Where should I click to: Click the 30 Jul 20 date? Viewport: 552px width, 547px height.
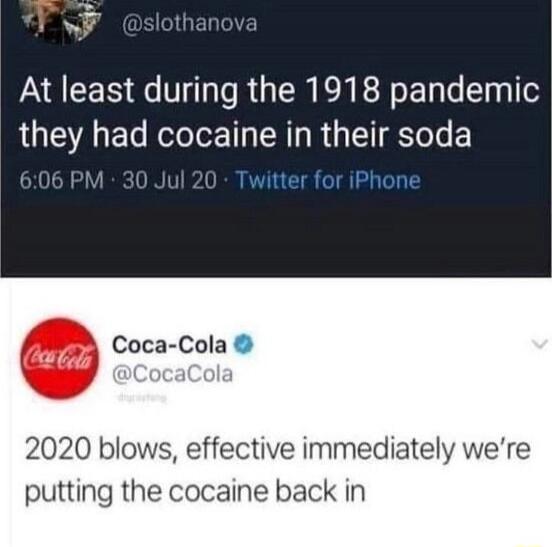click(169, 181)
